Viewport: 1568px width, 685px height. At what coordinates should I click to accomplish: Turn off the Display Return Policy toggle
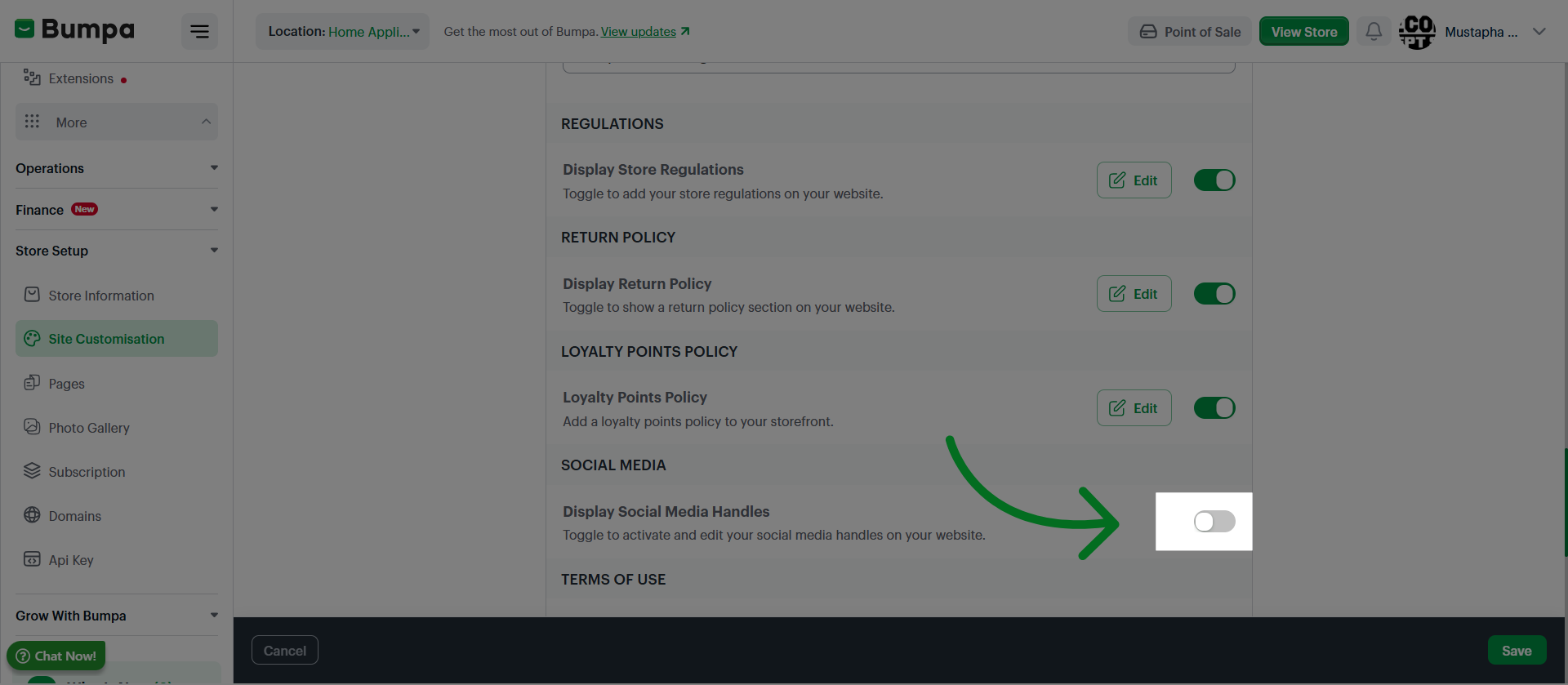click(1214, 294)
